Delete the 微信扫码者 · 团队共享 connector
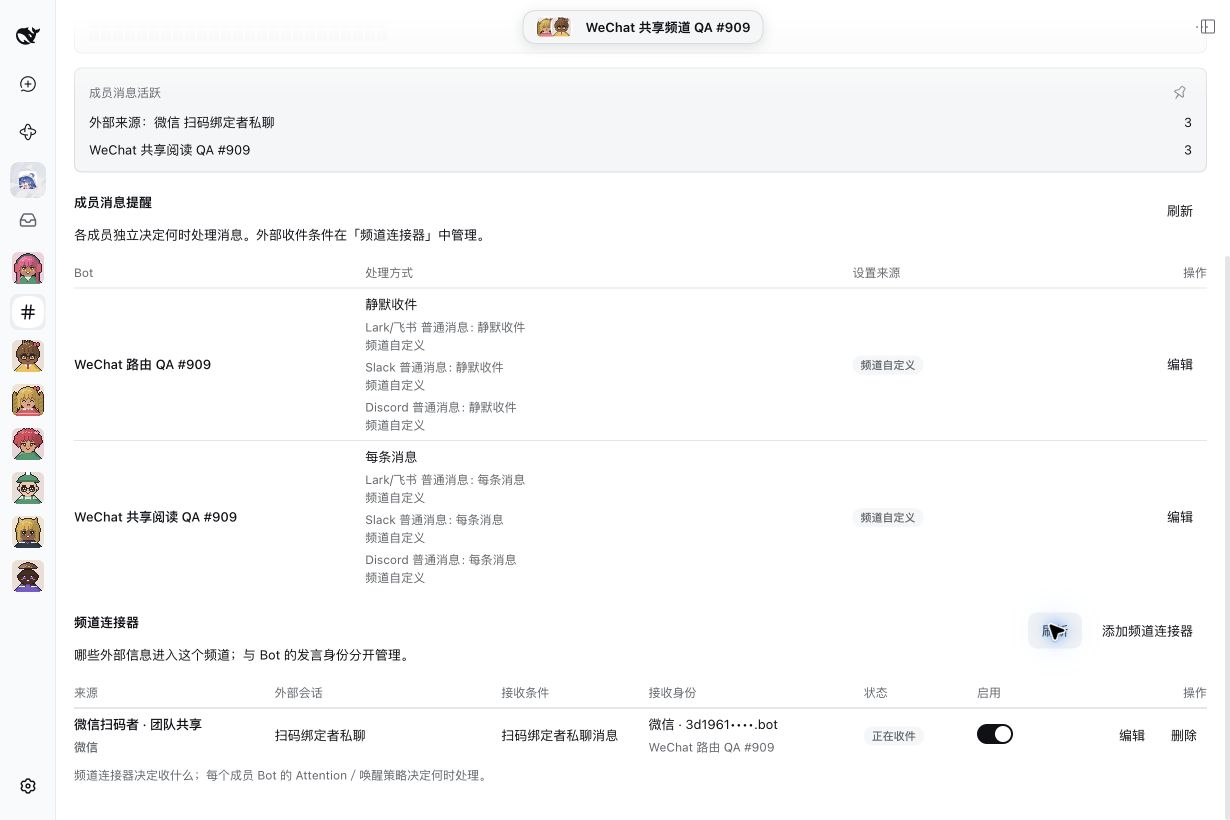 click(x=1183, y=735)
